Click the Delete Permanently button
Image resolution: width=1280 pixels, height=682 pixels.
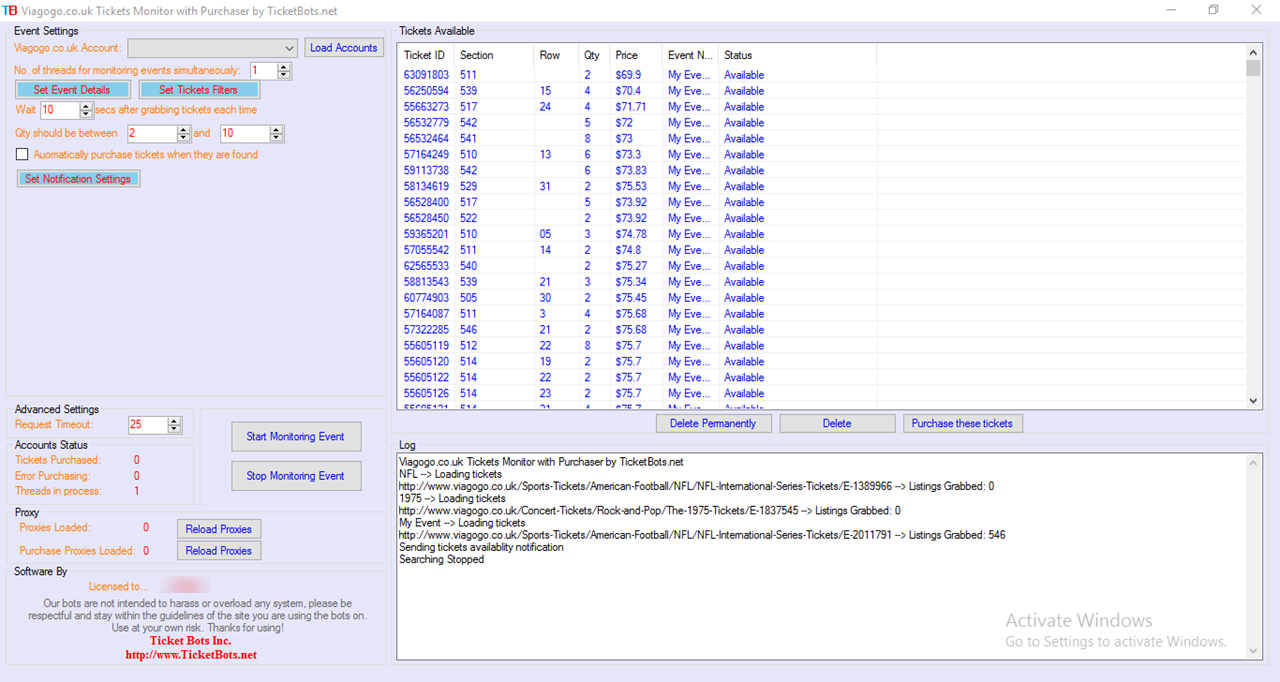click(x=713, y=424)
